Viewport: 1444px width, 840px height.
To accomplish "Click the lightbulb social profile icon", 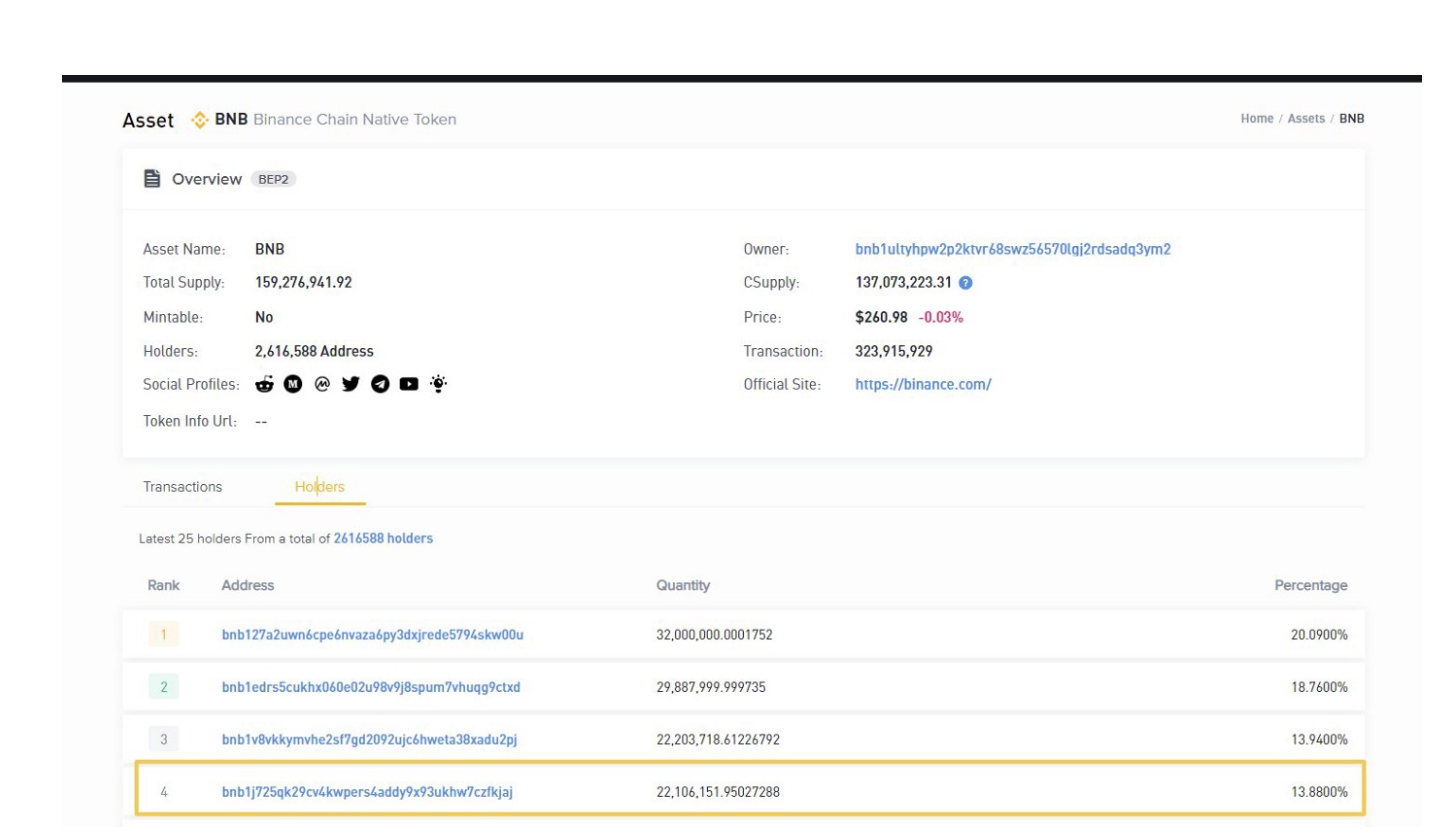I will click(x=438, y=383).
